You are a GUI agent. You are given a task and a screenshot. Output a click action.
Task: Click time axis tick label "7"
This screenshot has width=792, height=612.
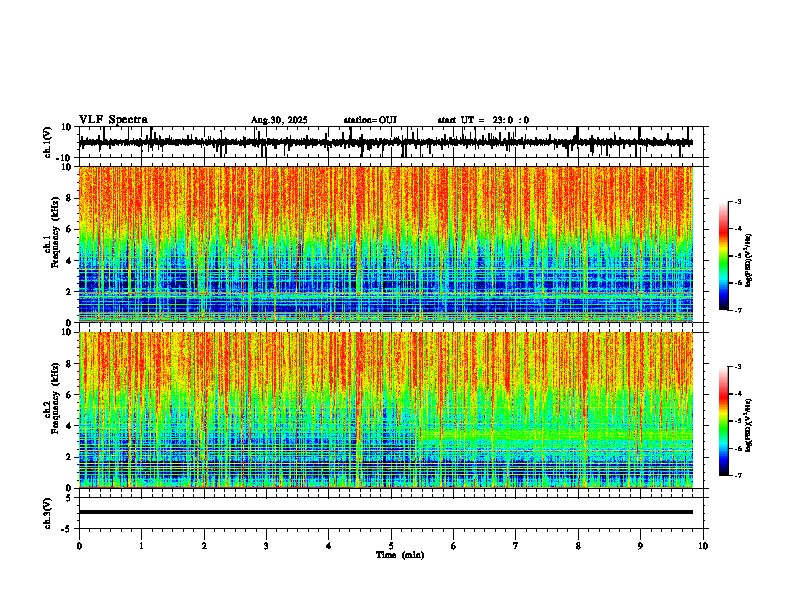tap(516, 546)
